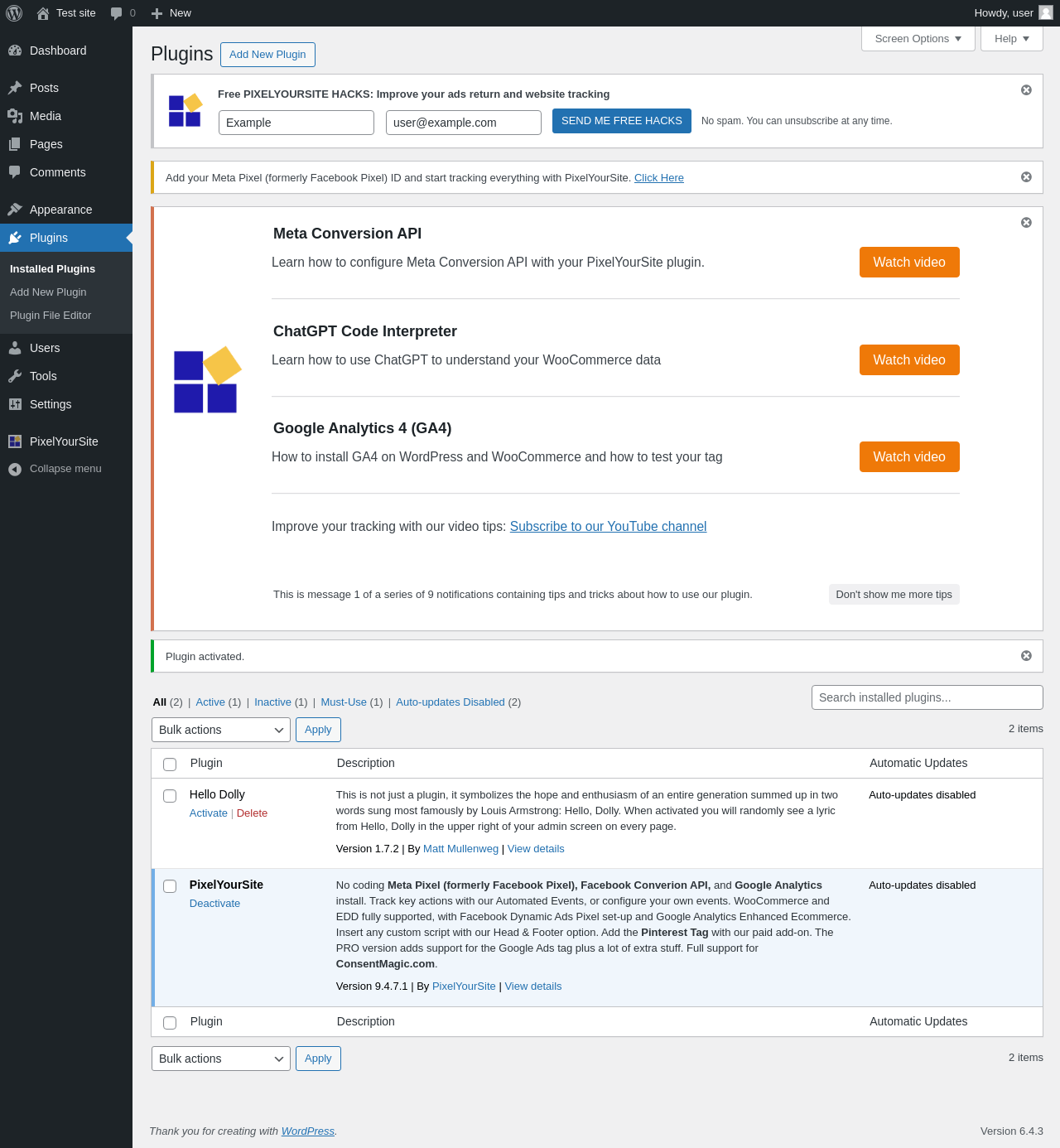Watch video for ChatGPT Code Interpreter
1060x1148 pixels.
point(909,359)
